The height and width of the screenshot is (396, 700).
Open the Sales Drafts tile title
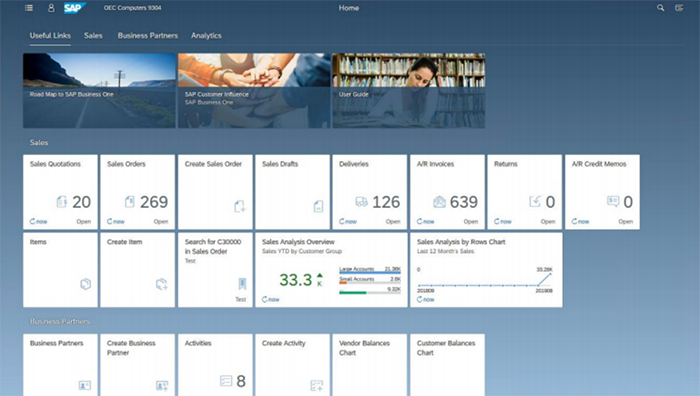(x=280, y=164)
